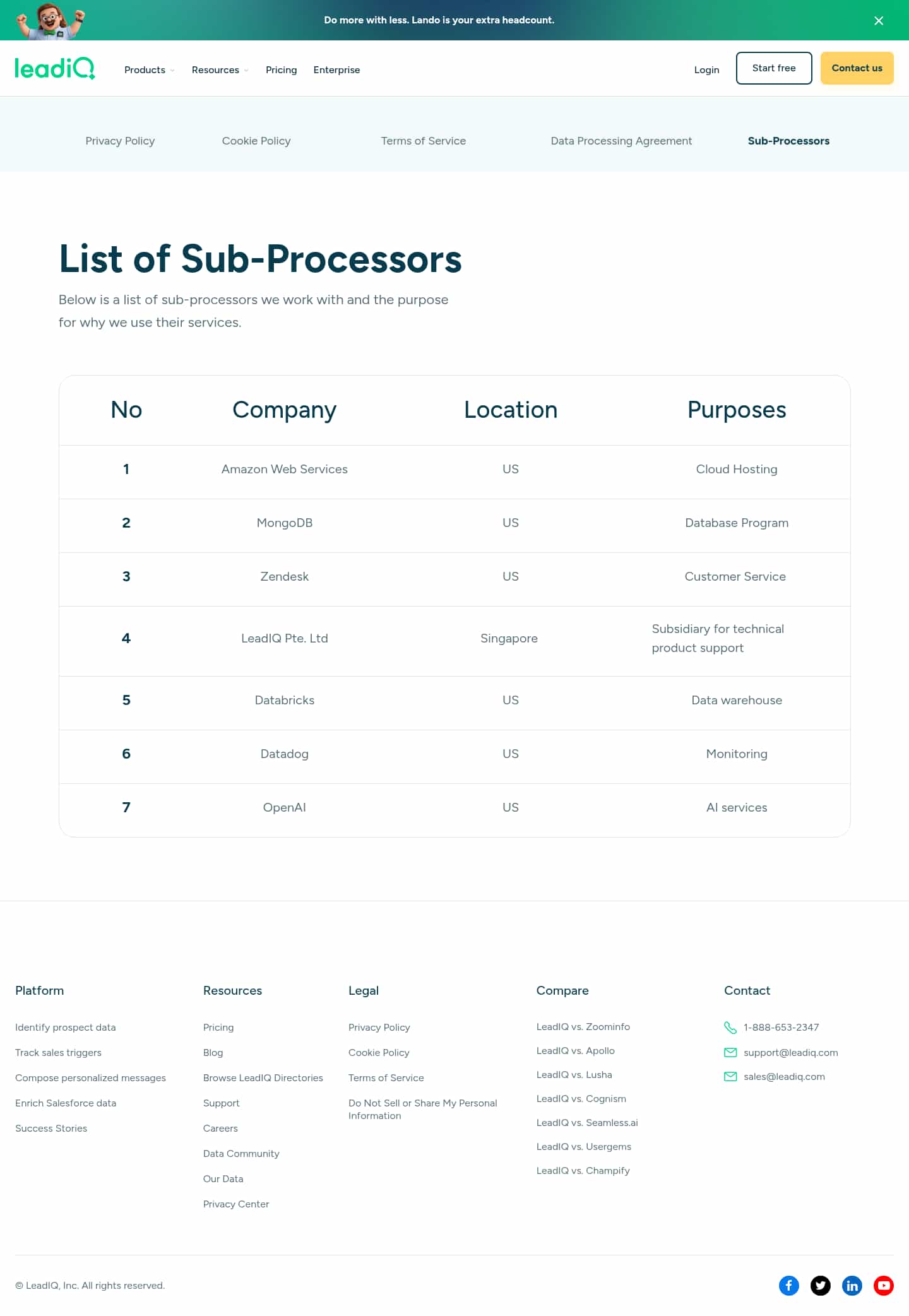Click the leadiQ logo
This screenshot has width=909, height=1316.
coord(55,68)
